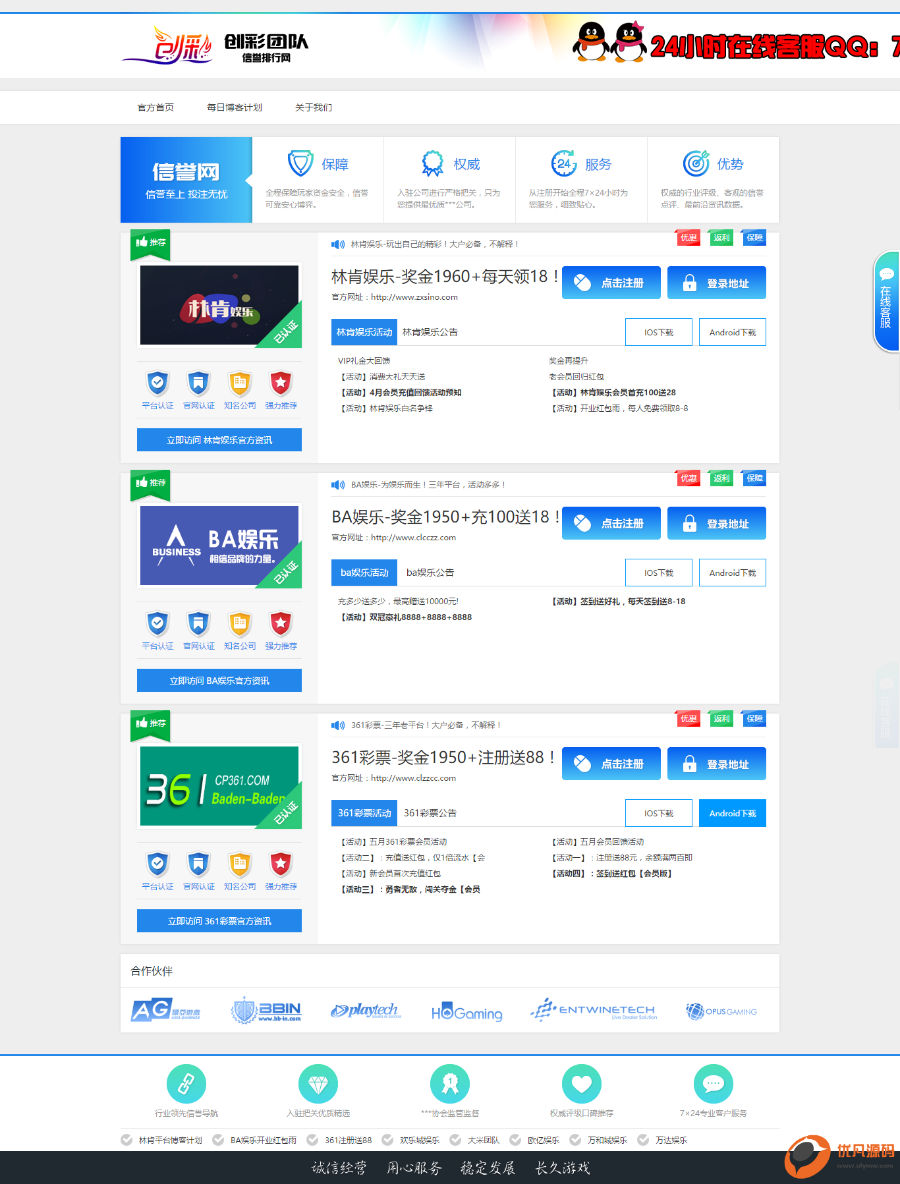
Task: Open the 在线客服 floating side widget
Action: pos(886,301)
